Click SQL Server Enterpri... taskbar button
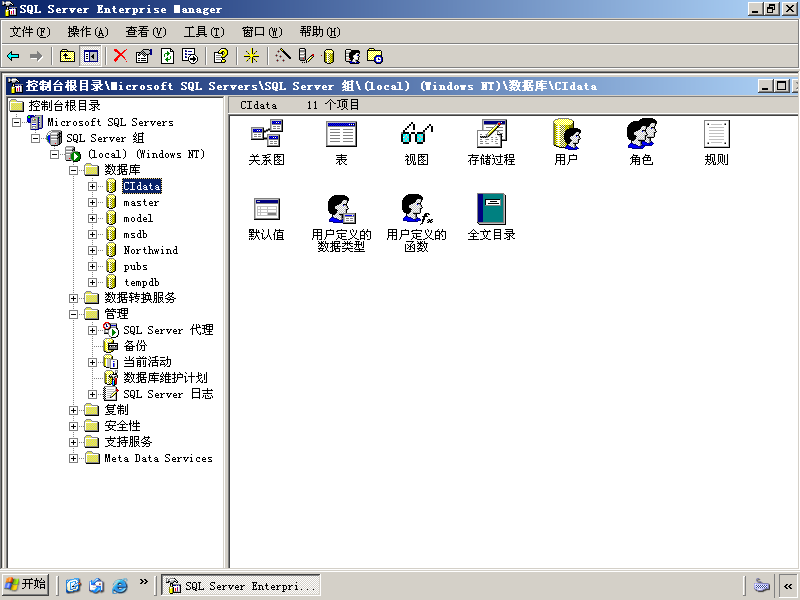The width and height of the screenshot is (800, 600). coord(241,586)
